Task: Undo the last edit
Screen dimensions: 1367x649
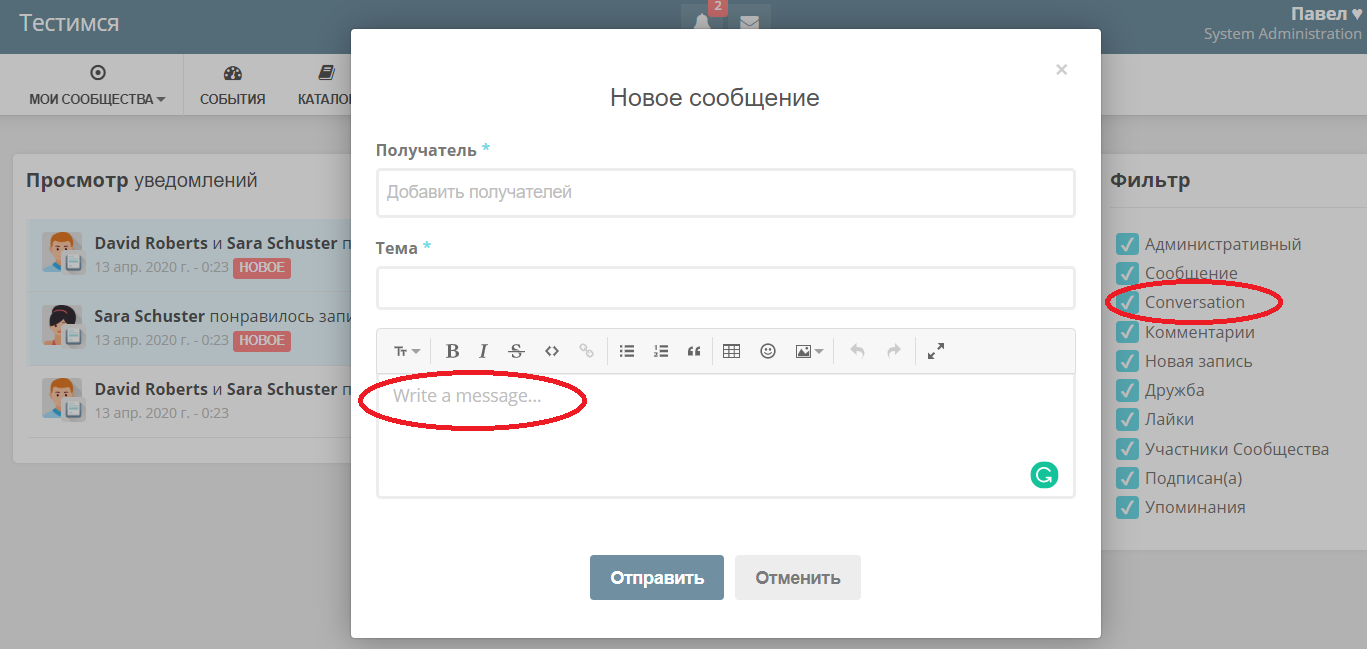Action: [x=857, y=351]
